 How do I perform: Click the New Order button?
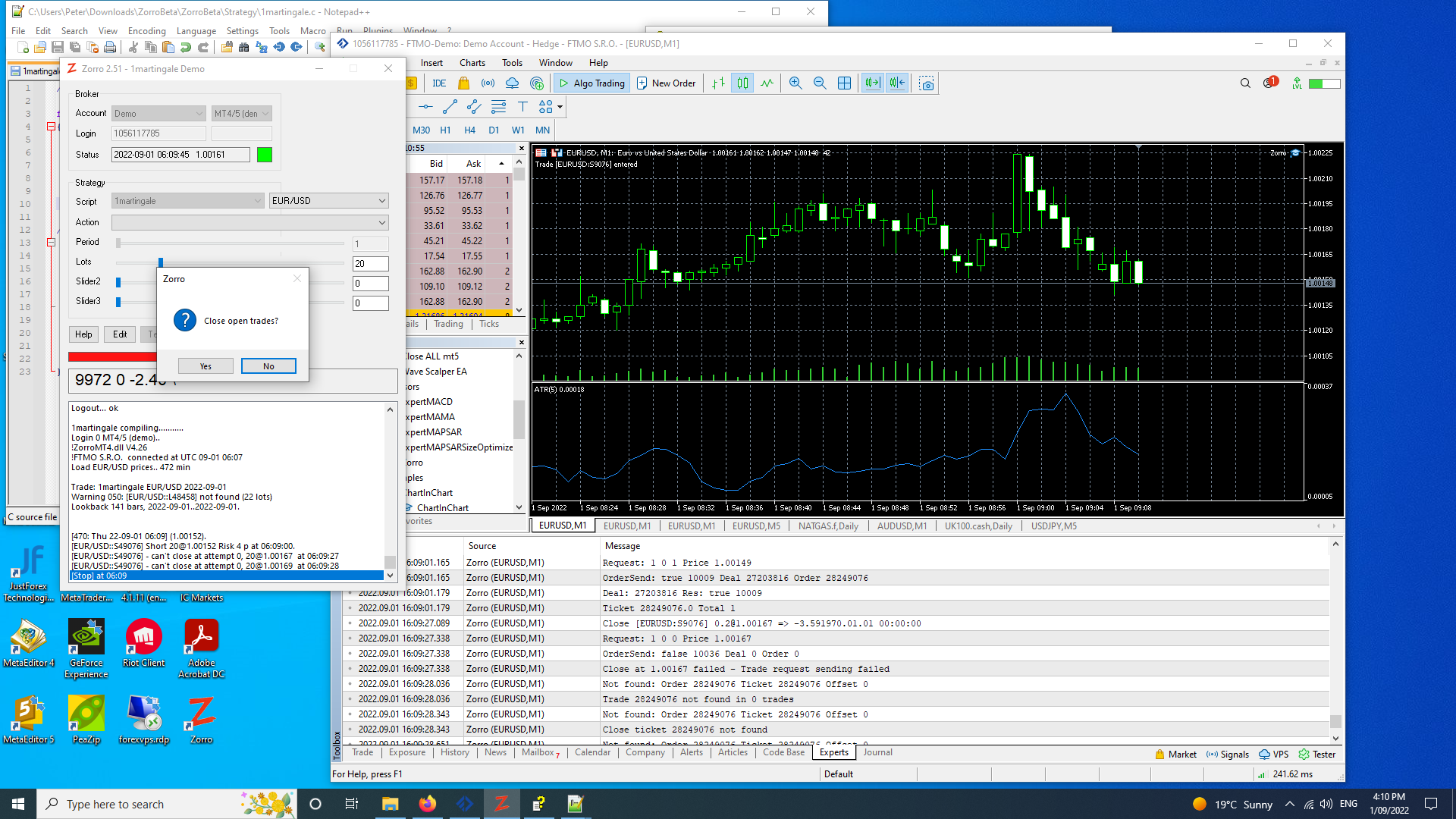[667, 83]
